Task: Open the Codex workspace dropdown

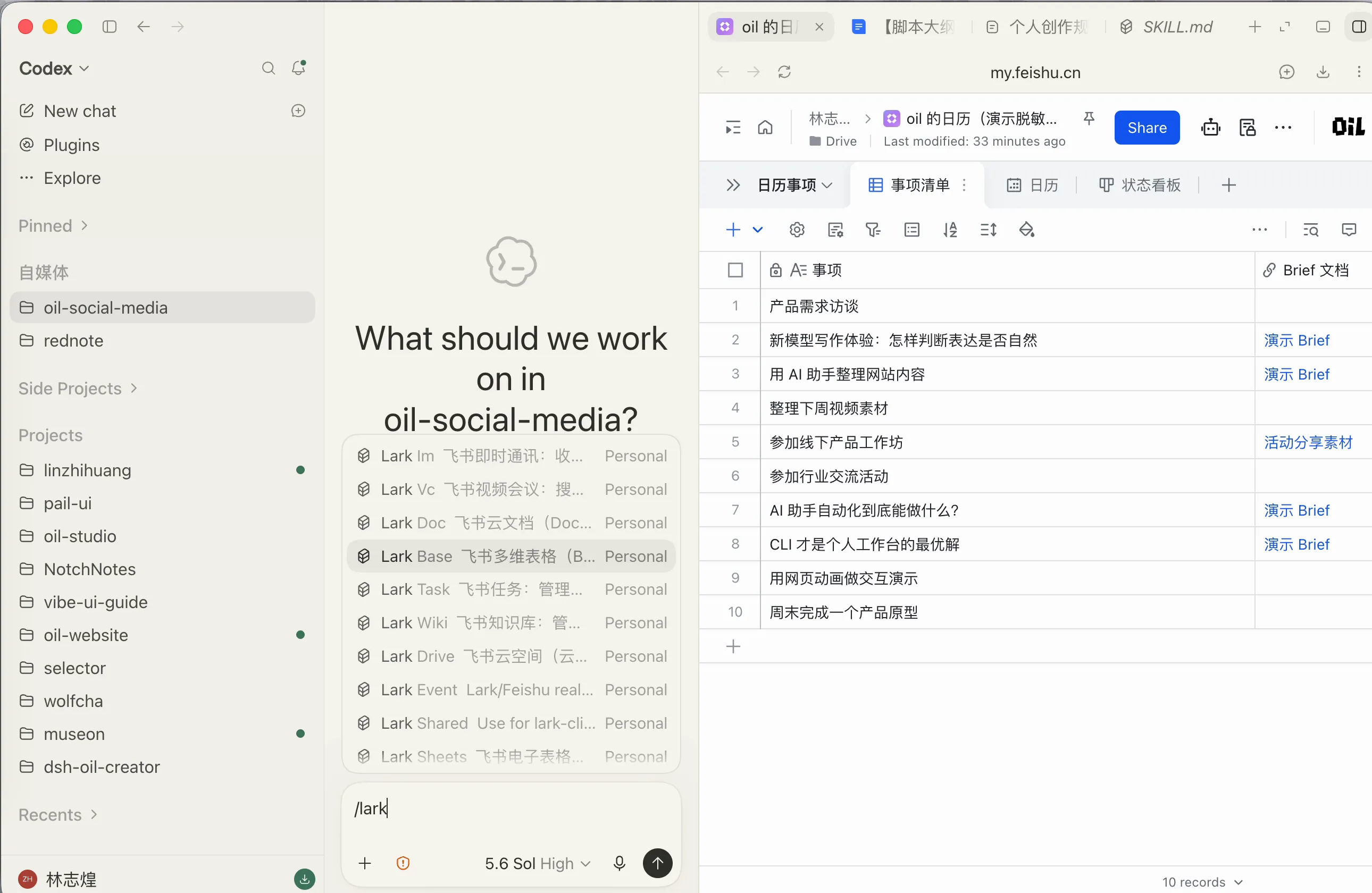Action: tap(54, 69)
